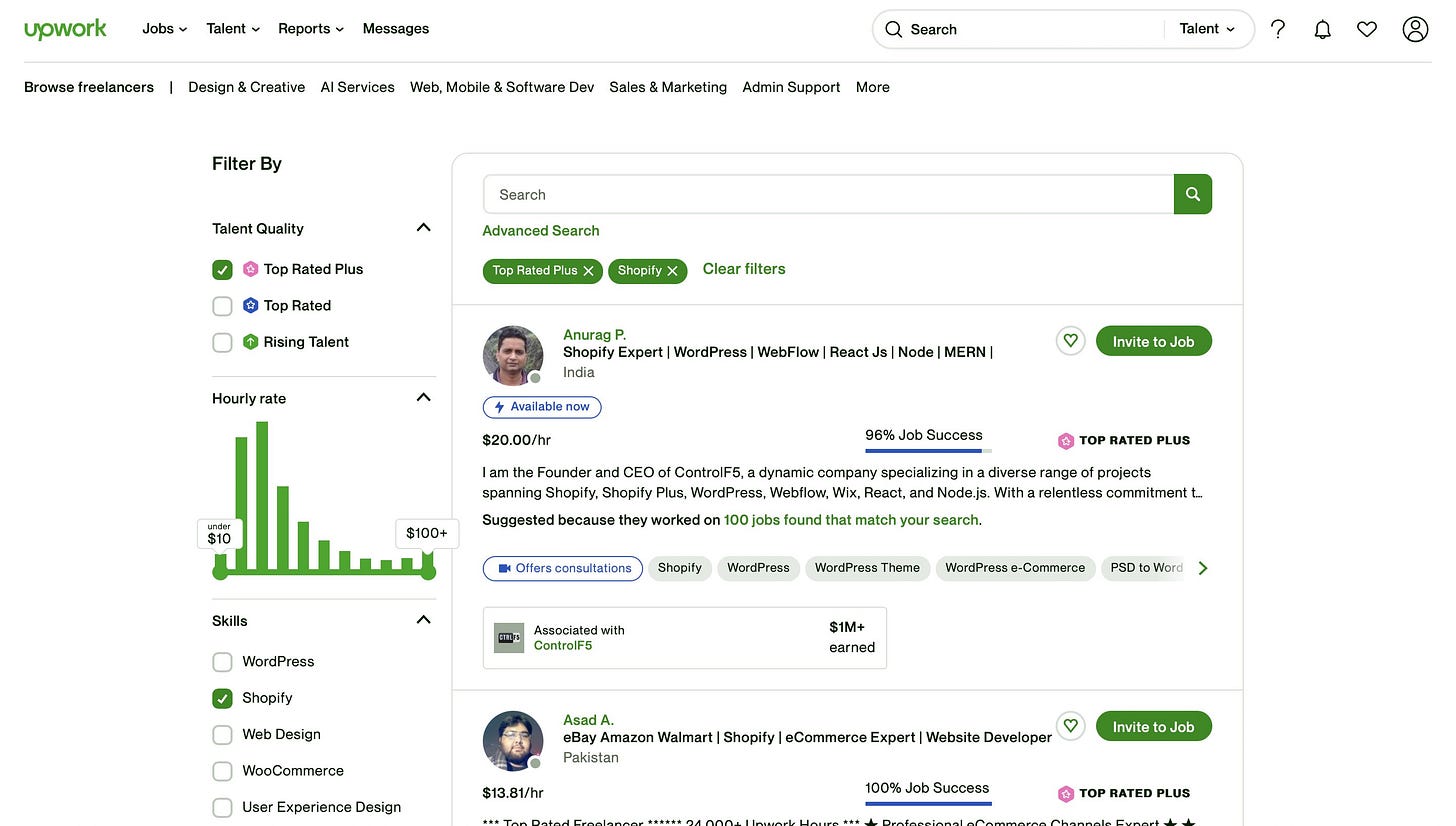Click Offers consultations video badge

[563, 568]
